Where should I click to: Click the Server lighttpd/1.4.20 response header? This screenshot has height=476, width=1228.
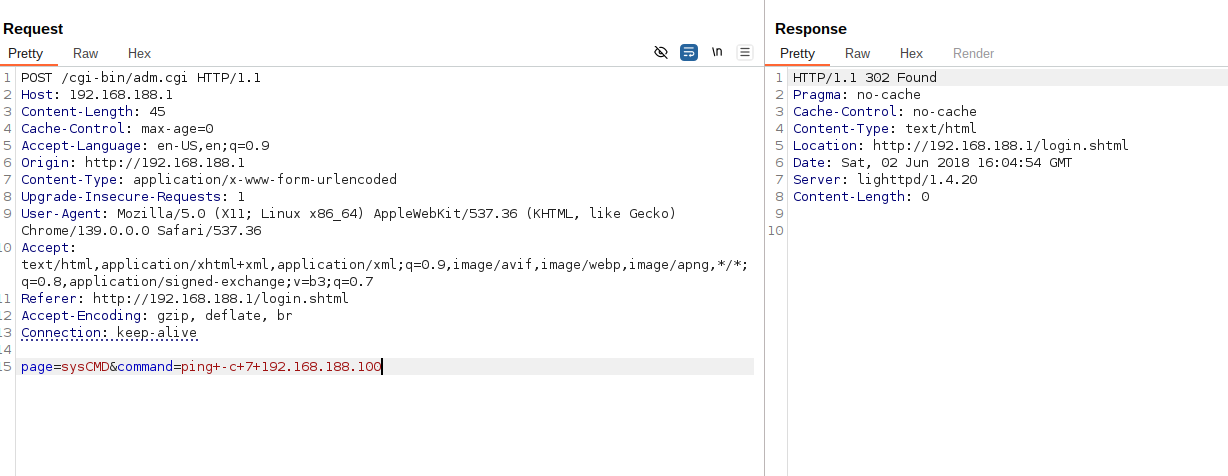[x=884, y=179]
